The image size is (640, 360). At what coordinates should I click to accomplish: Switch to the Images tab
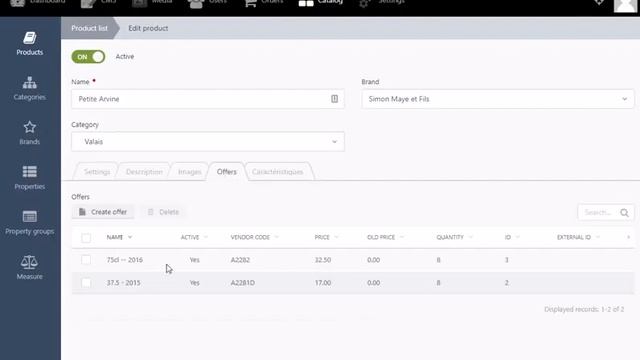(x=190, y=172)
